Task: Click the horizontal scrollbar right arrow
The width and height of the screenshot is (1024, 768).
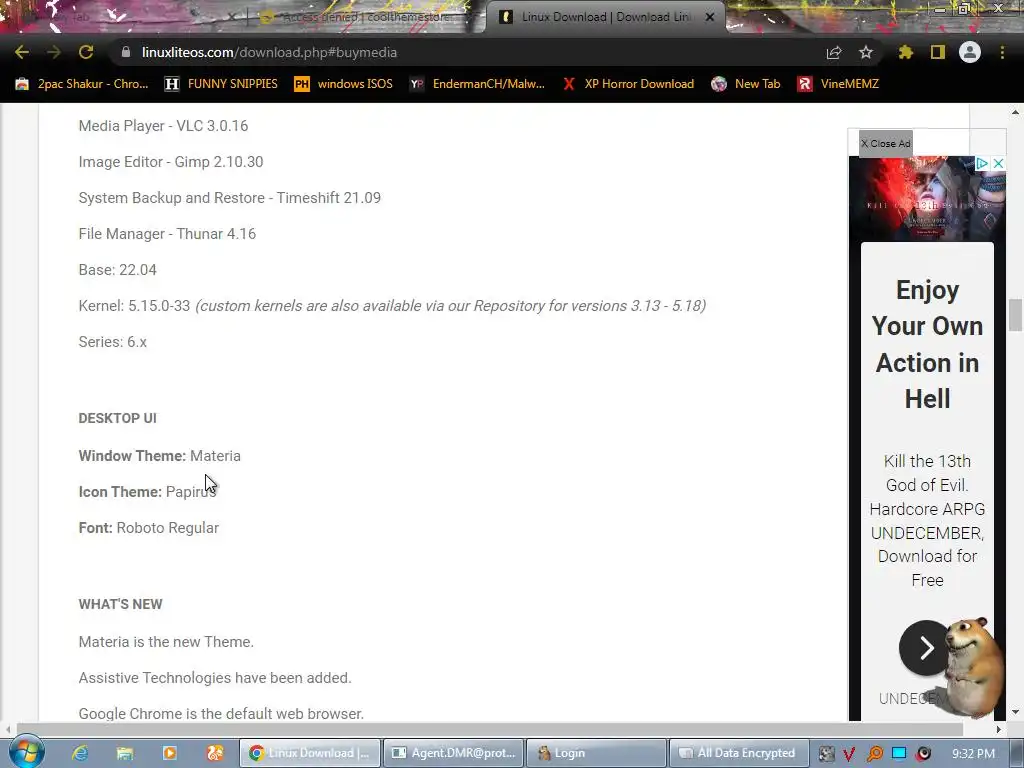Action: pyautogui.click(x=999, y=729)
